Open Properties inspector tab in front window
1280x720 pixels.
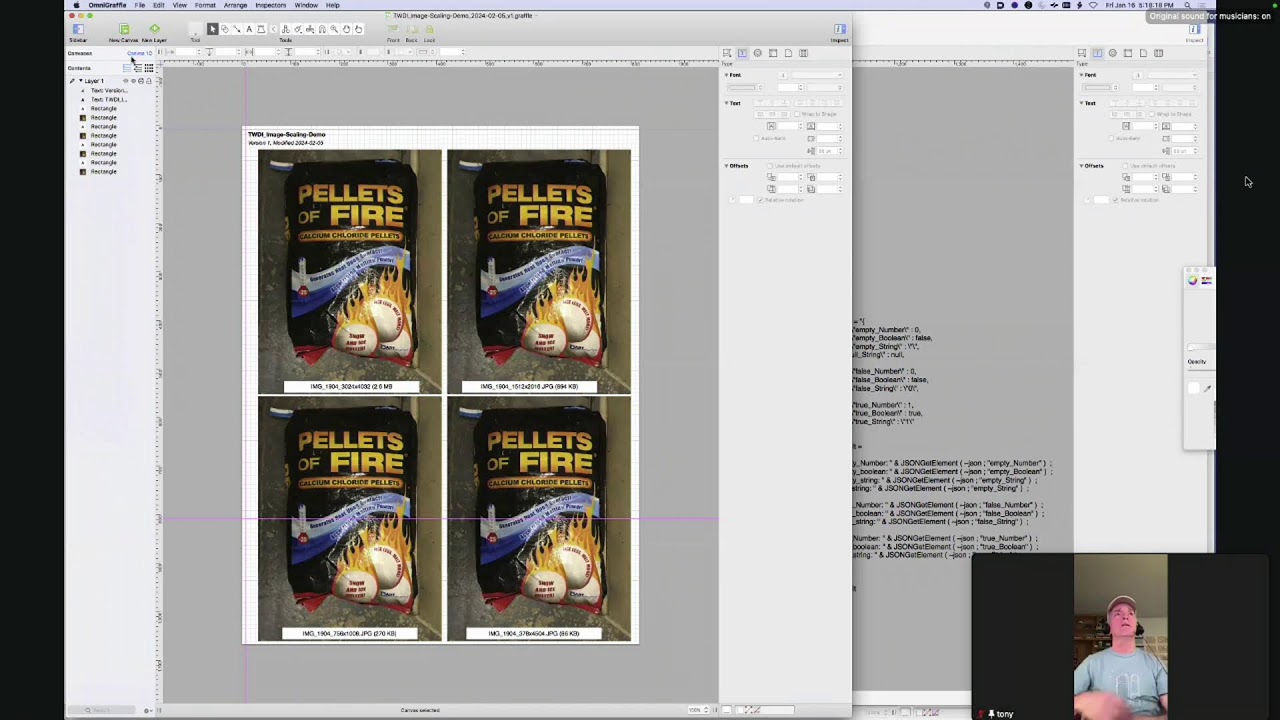(x=757, y=53)
